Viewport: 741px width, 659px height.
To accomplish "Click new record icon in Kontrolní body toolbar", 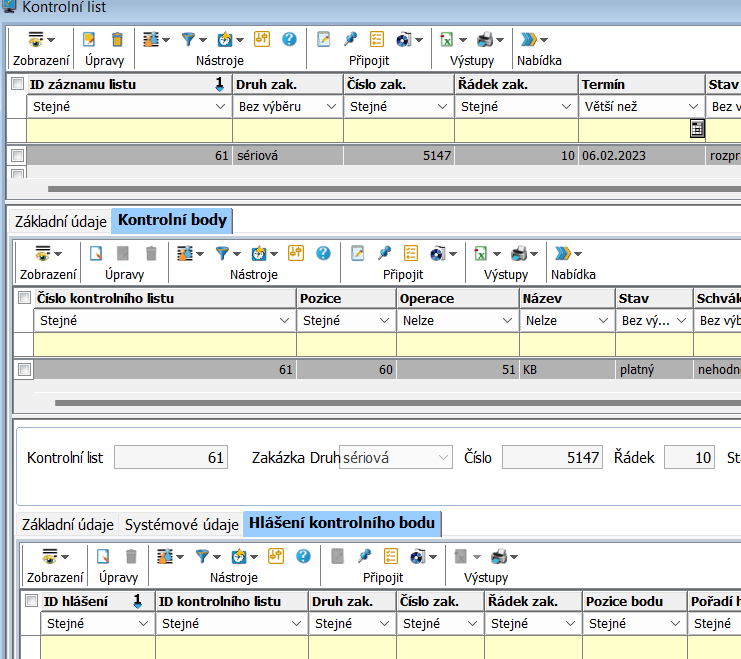I will point(98,253).
